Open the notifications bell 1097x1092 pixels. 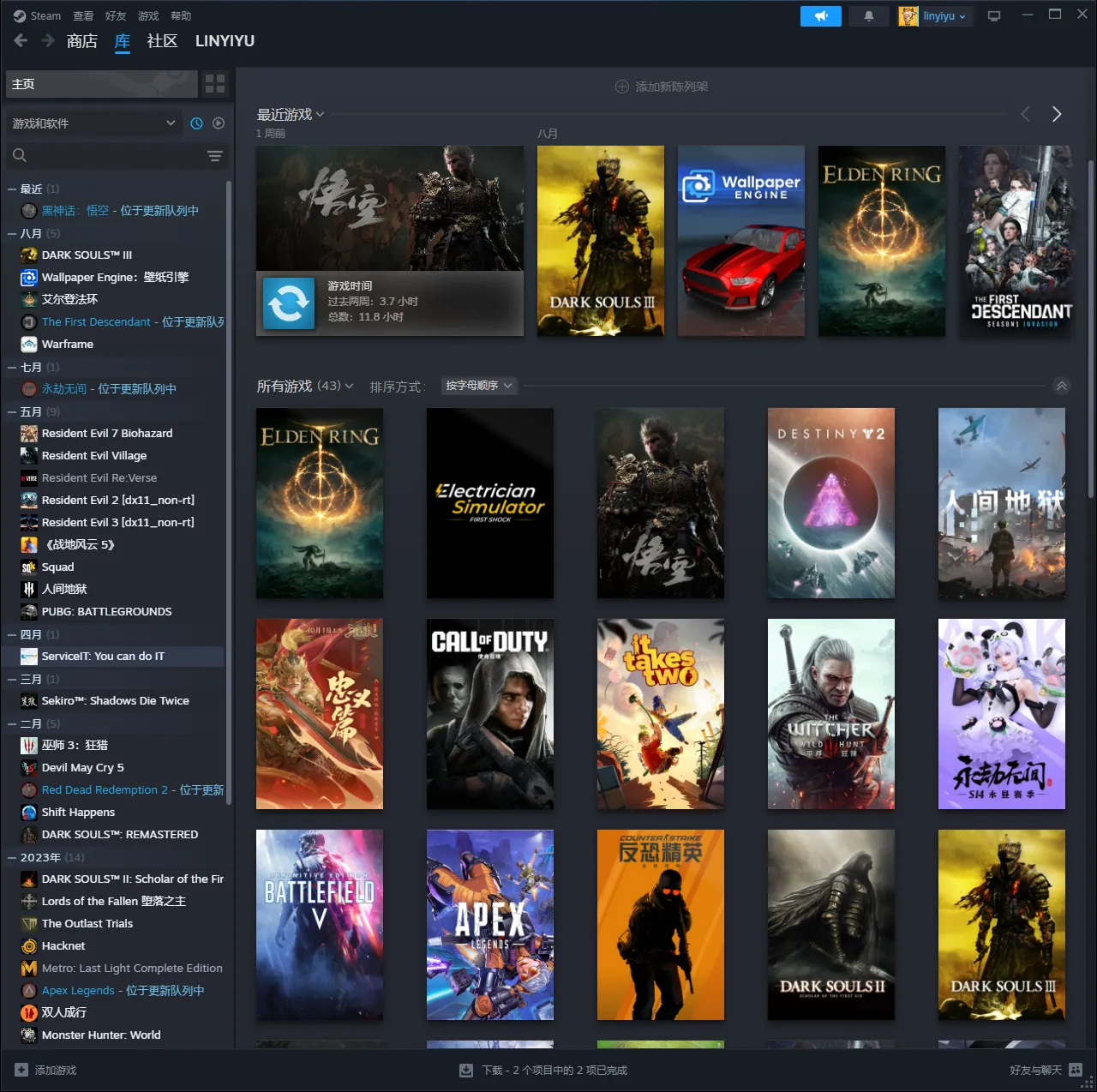coord(868,16)
